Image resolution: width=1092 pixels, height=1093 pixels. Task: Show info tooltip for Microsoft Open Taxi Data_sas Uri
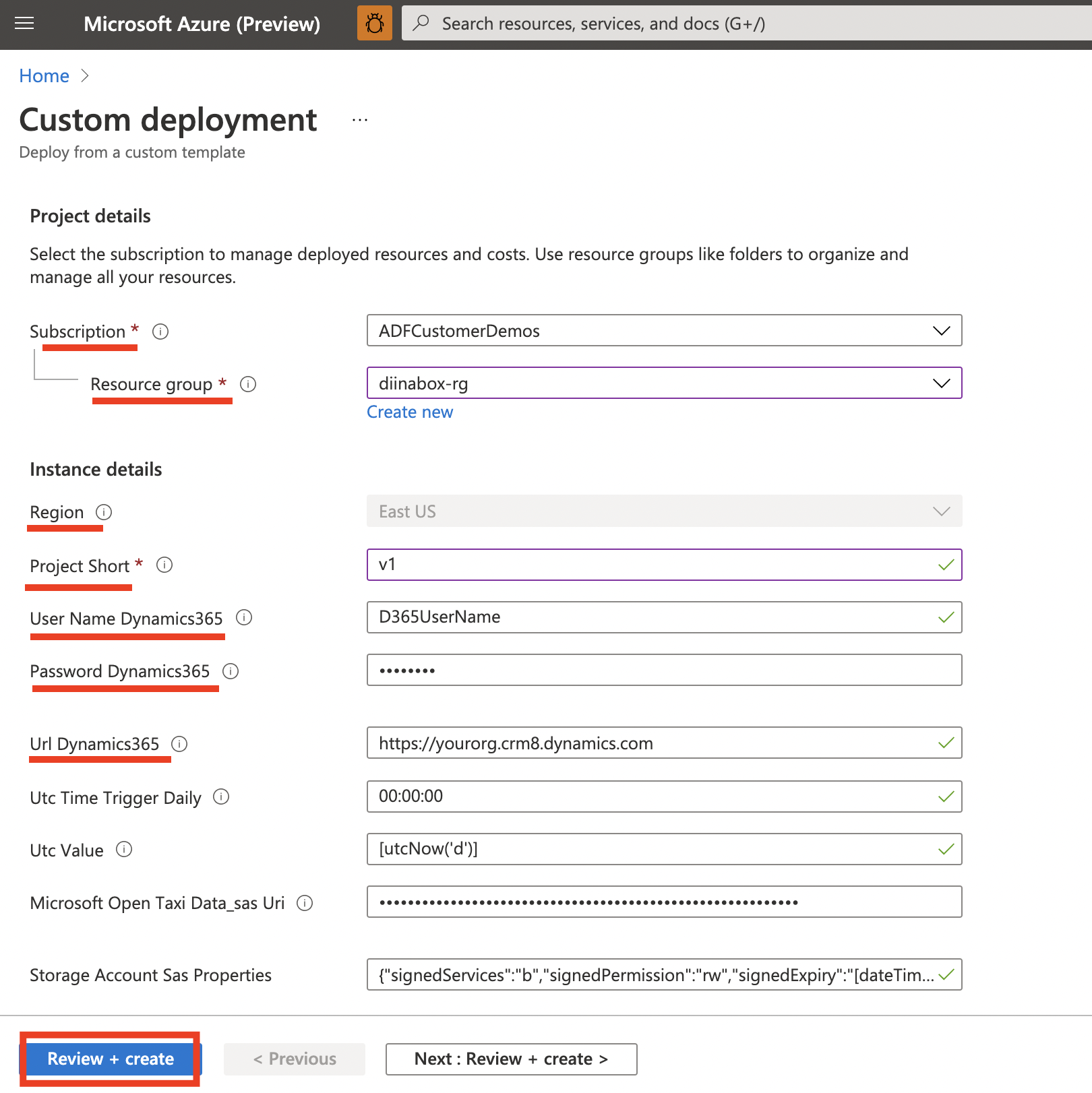(305, 903)
